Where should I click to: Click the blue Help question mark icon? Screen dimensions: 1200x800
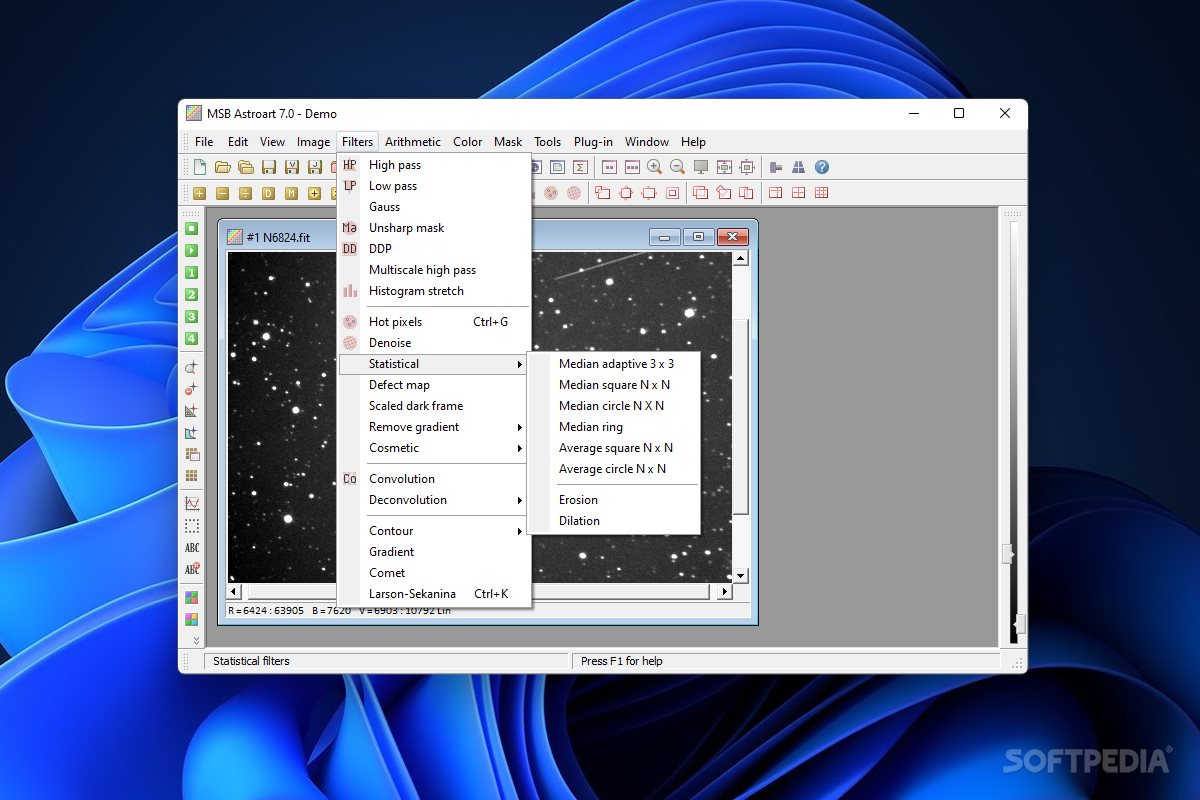[x=822, y=167]
